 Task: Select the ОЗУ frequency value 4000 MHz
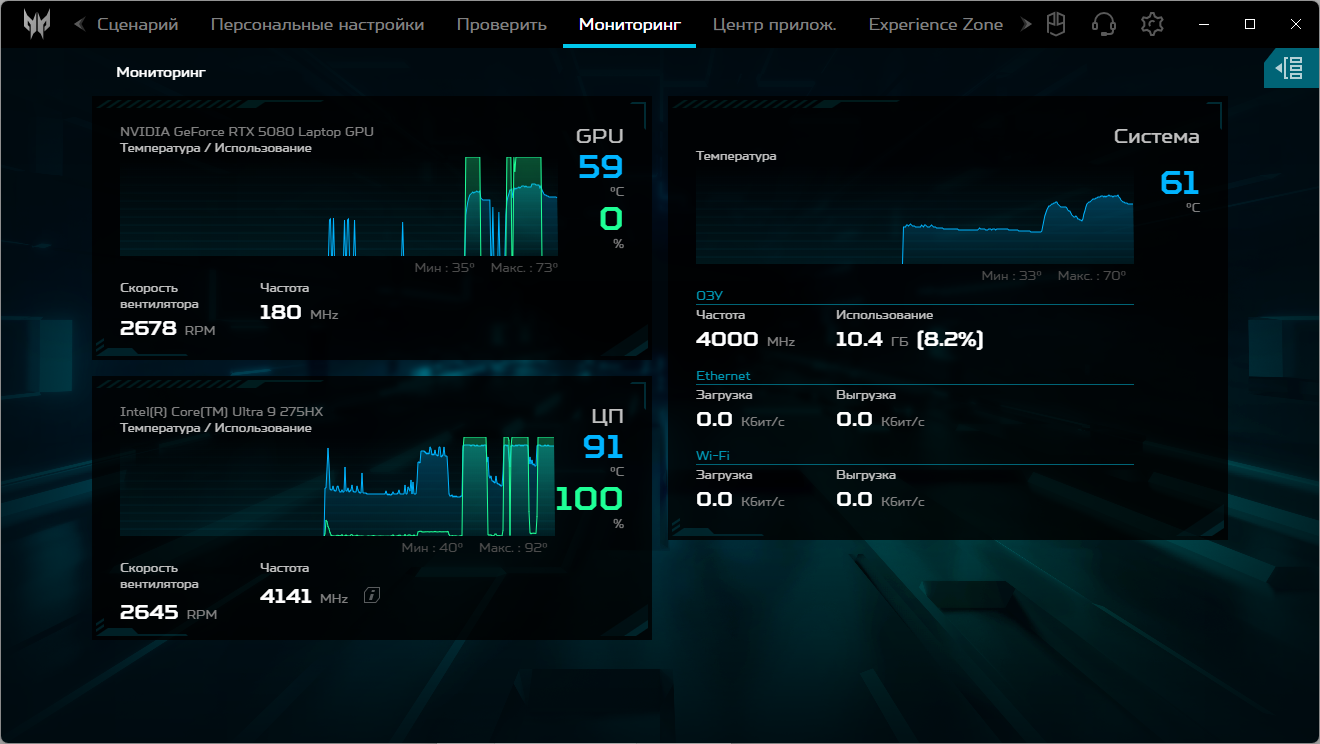click(x=745, y=340)
